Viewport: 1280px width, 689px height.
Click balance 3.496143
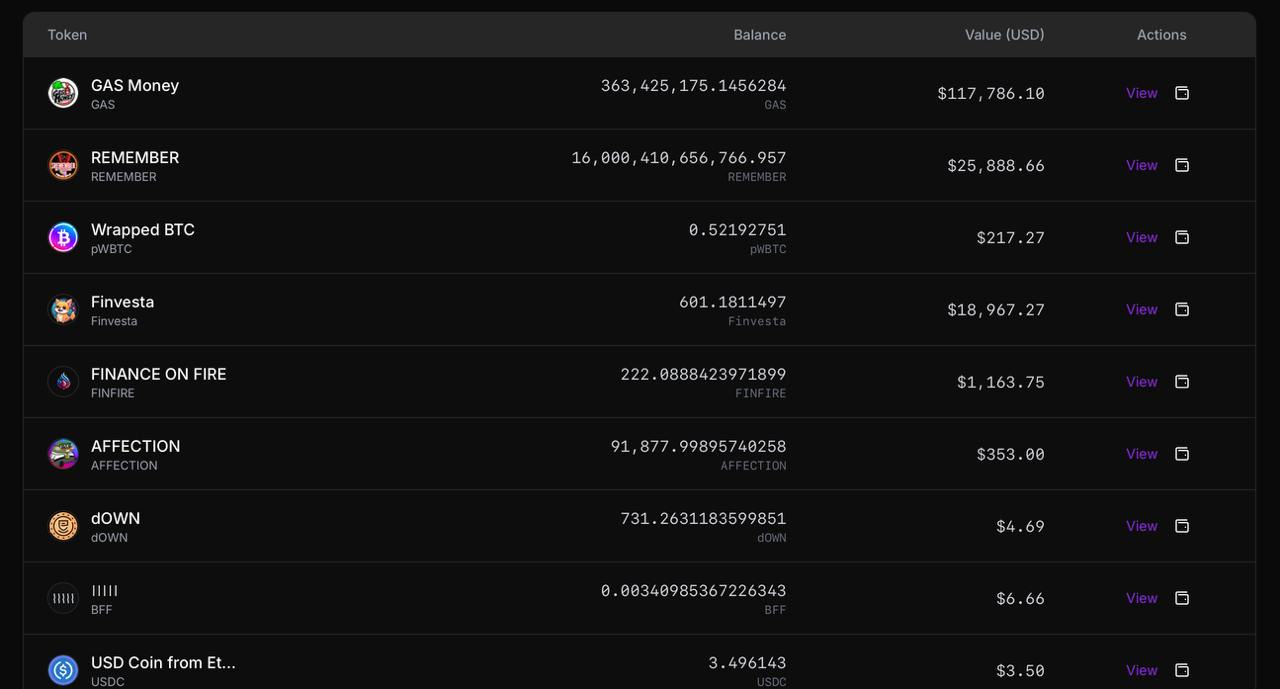(748, 663)
